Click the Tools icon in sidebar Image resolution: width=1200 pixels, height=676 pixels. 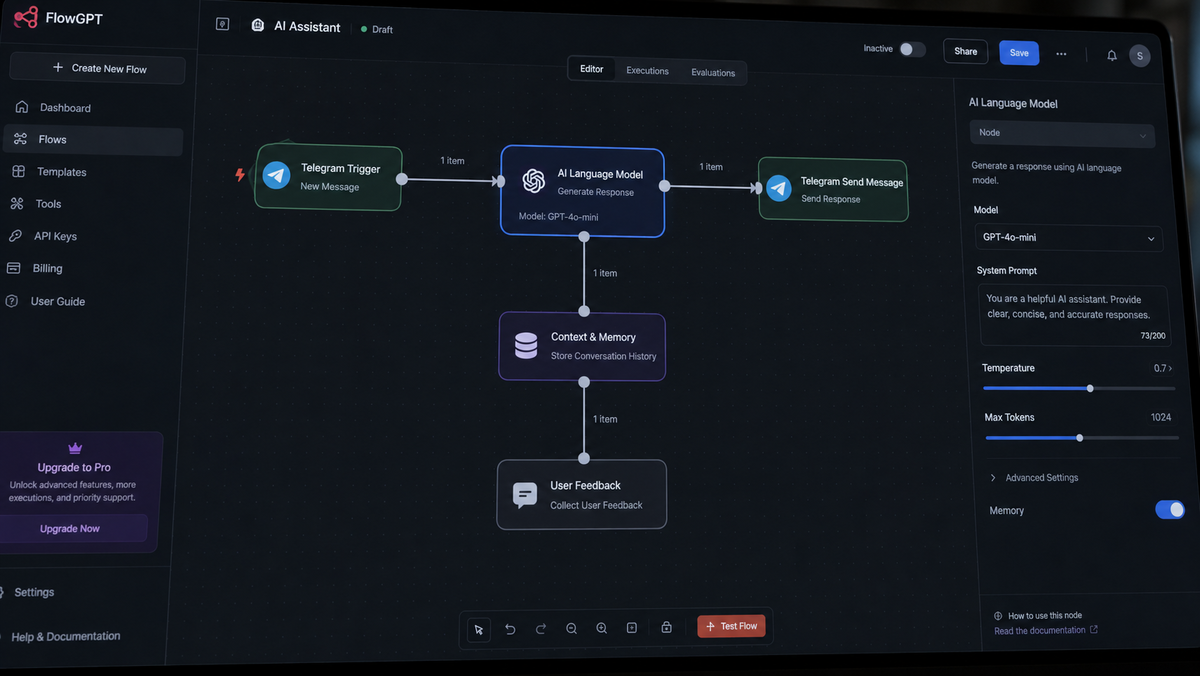(16, 203)
